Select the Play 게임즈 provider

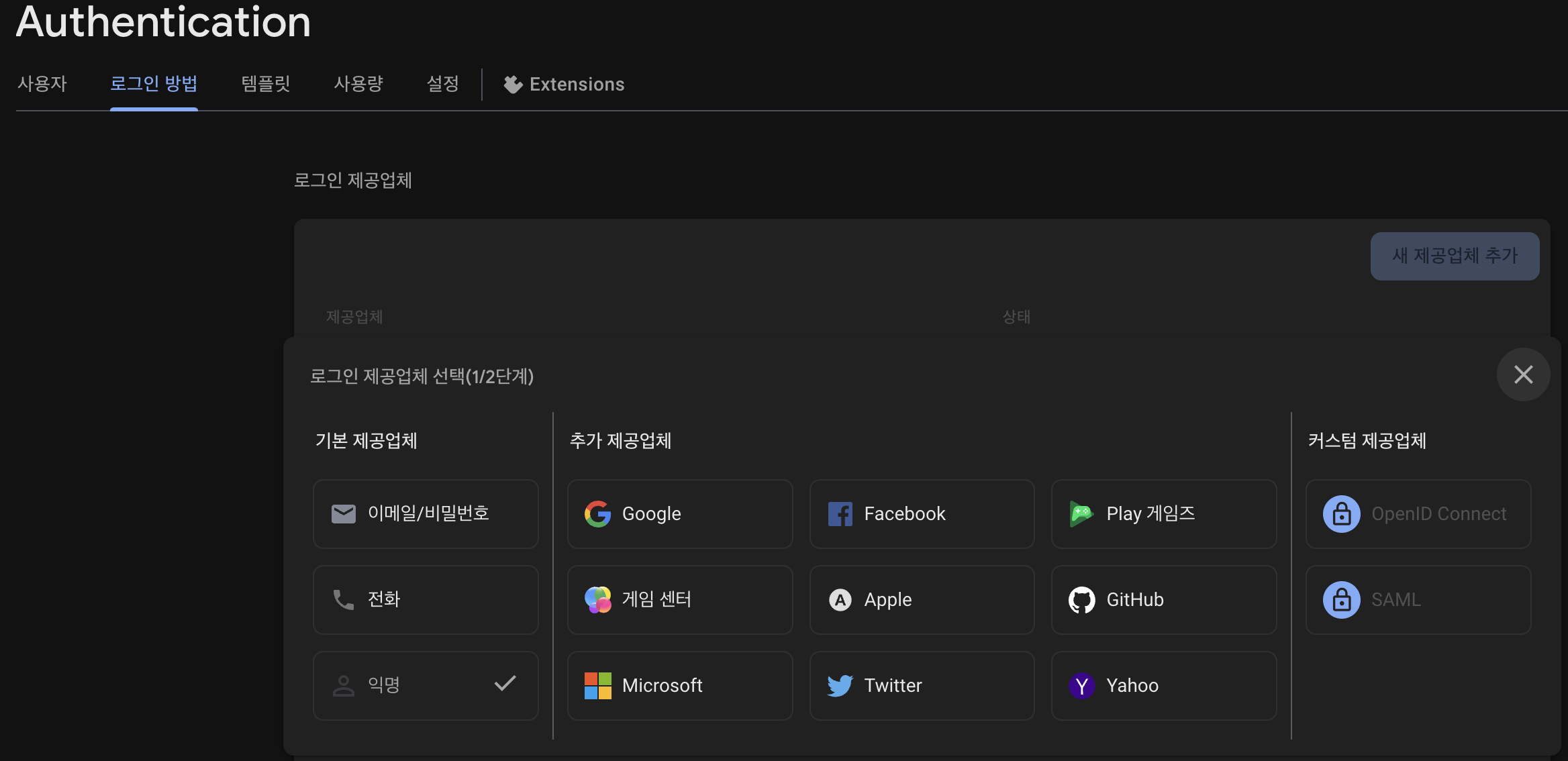tap(1163, 514)
